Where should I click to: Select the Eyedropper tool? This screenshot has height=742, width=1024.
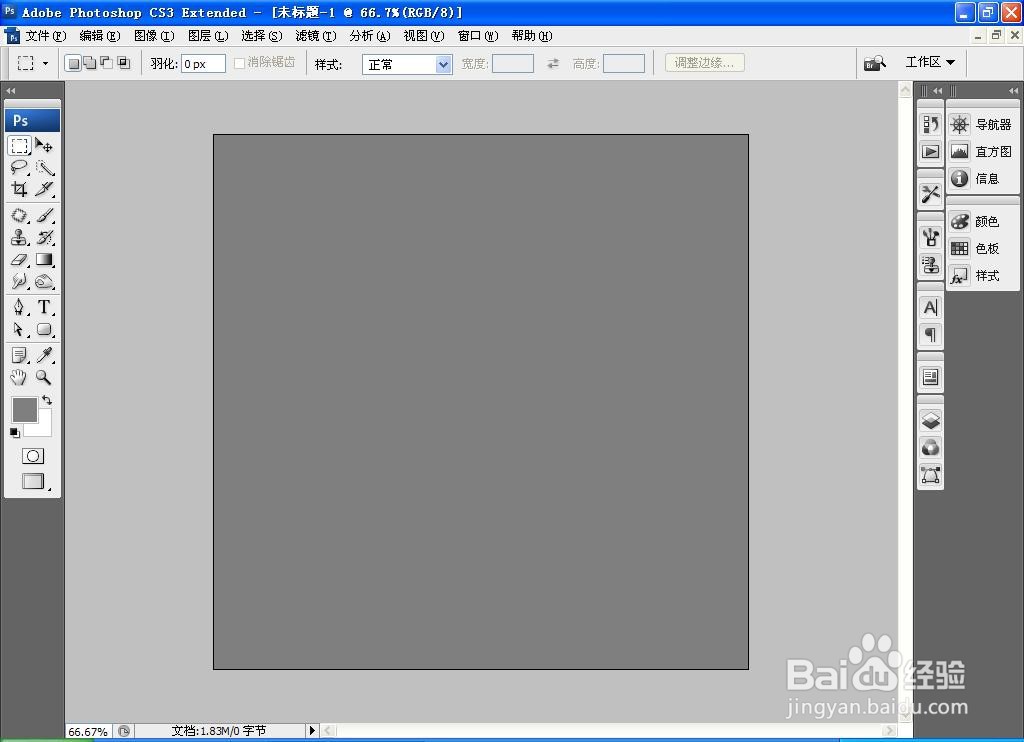pos(44,355)
